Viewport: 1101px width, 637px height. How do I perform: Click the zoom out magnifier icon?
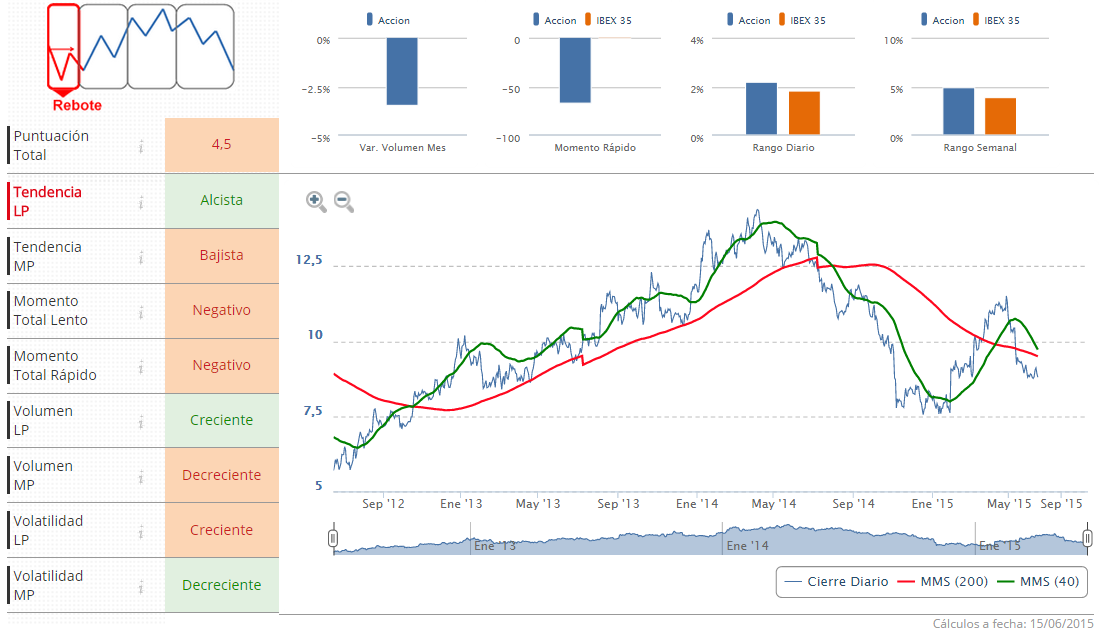click(x=344, y=202)
